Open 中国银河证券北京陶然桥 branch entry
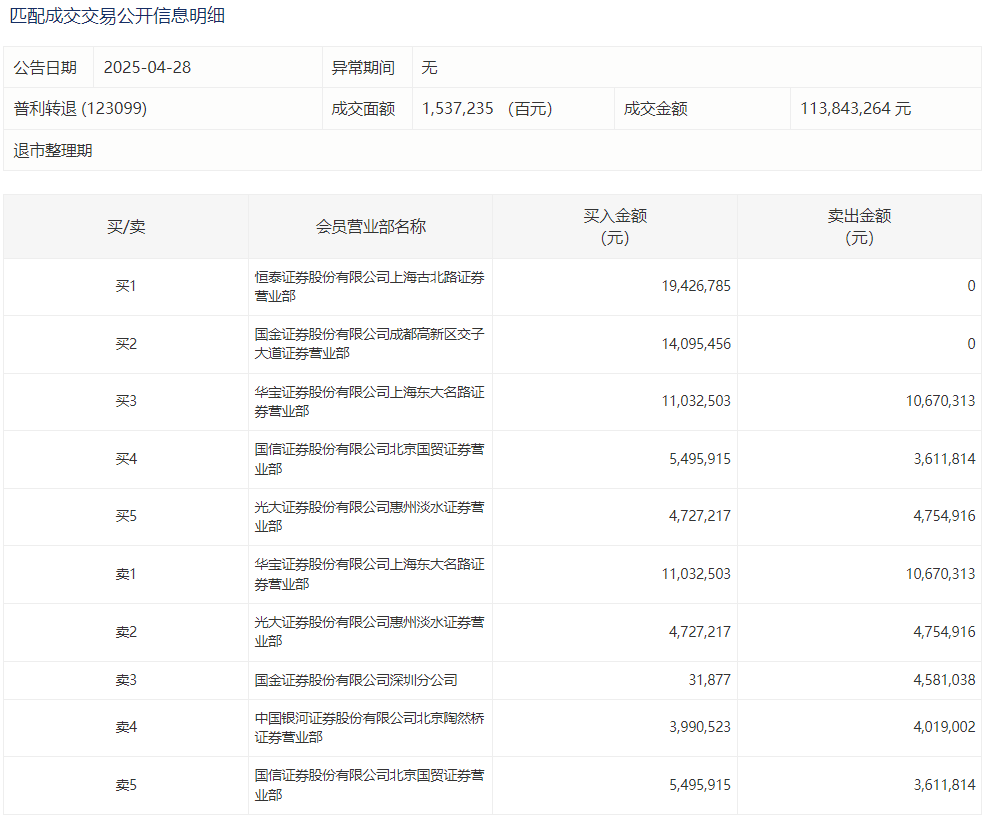985x819 pixels. [x=369, y=728]
